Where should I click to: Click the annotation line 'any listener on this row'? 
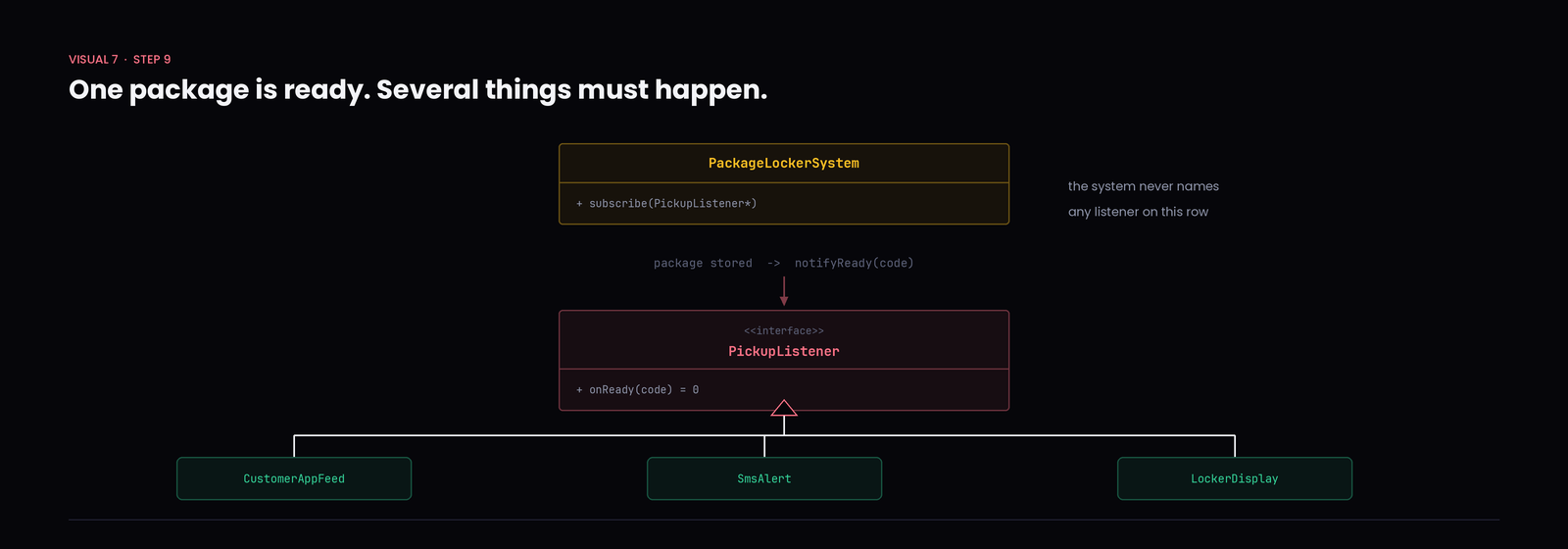click(1138, 212)
